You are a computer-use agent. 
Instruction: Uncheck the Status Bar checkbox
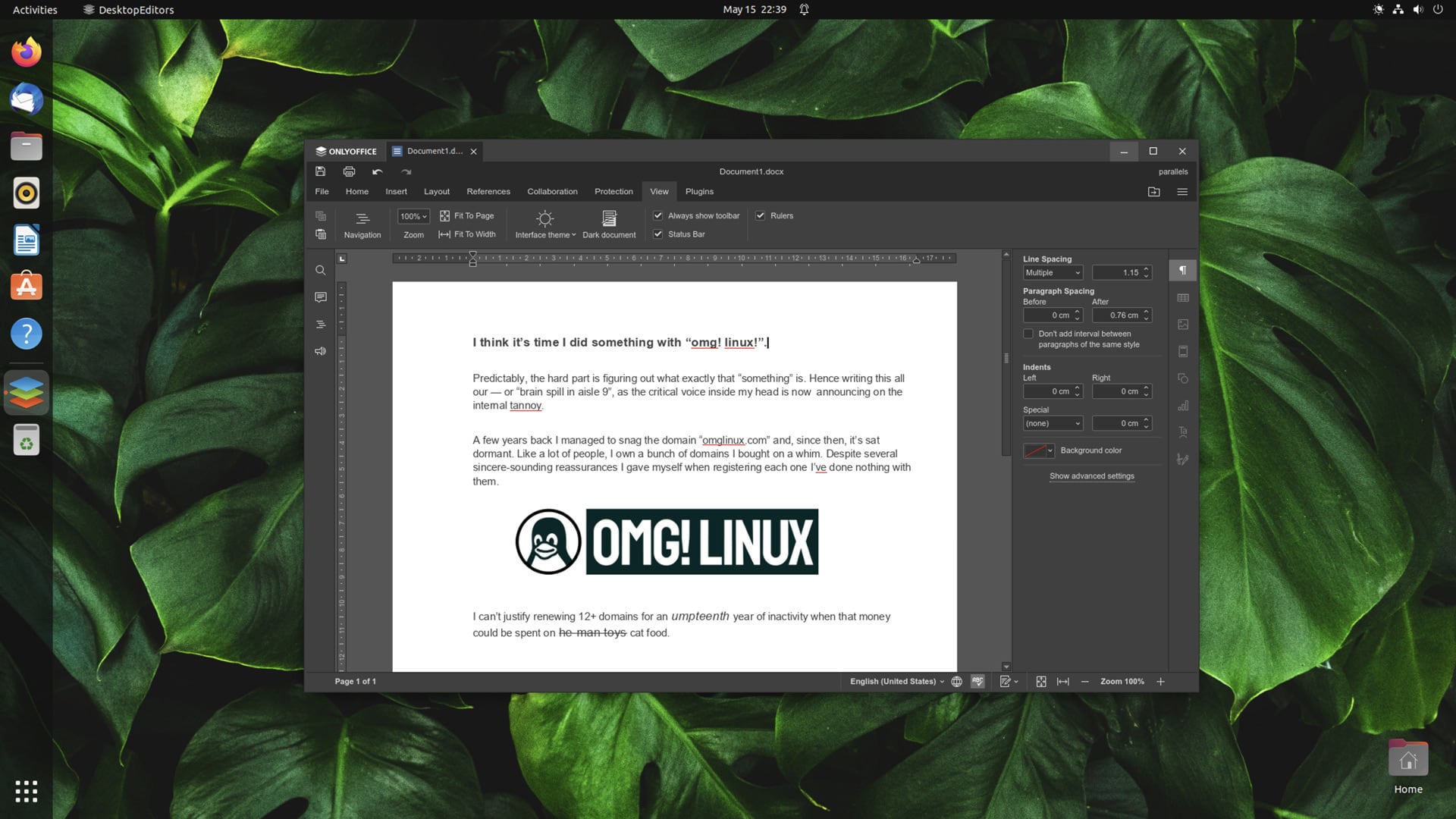coord(658,234)
